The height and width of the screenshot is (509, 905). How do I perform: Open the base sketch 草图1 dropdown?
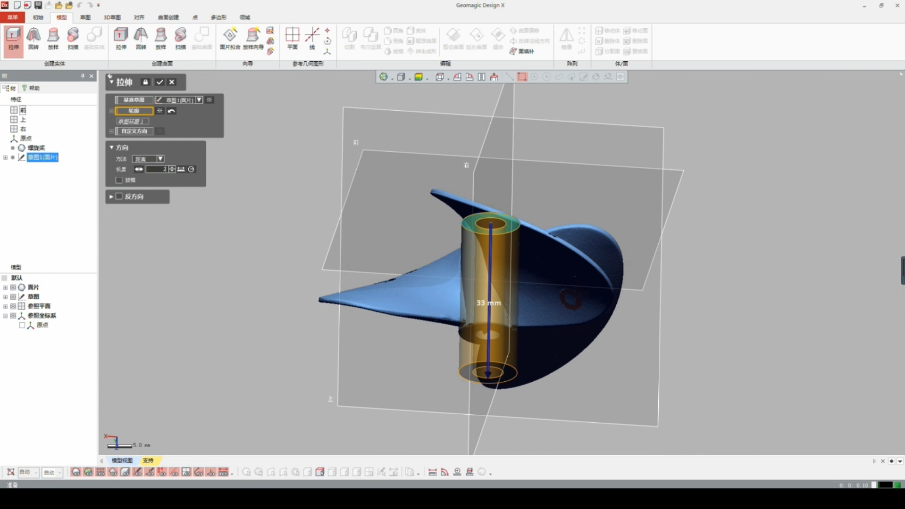click(199, 100)
